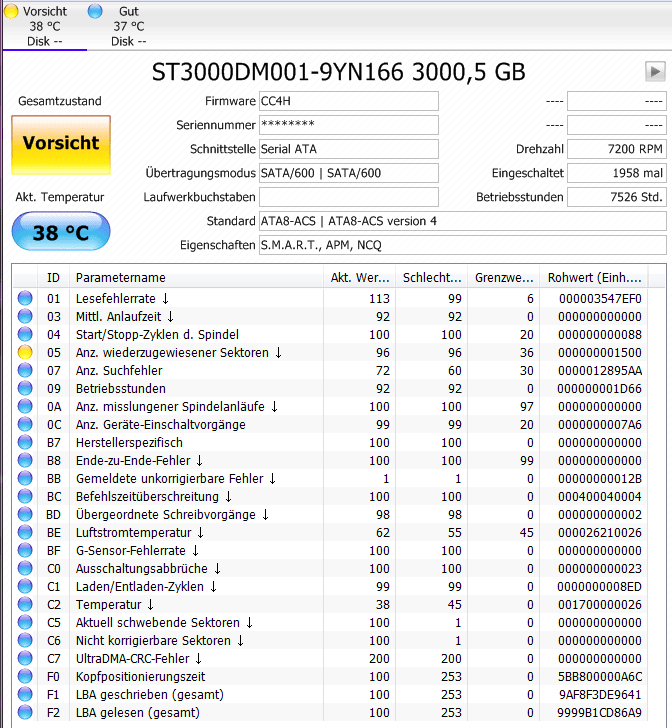Click status icon of UltraDMA-CRC-Fehler row
The height and width of the screenshot is (728, 672).
click(x=25, y=658)
